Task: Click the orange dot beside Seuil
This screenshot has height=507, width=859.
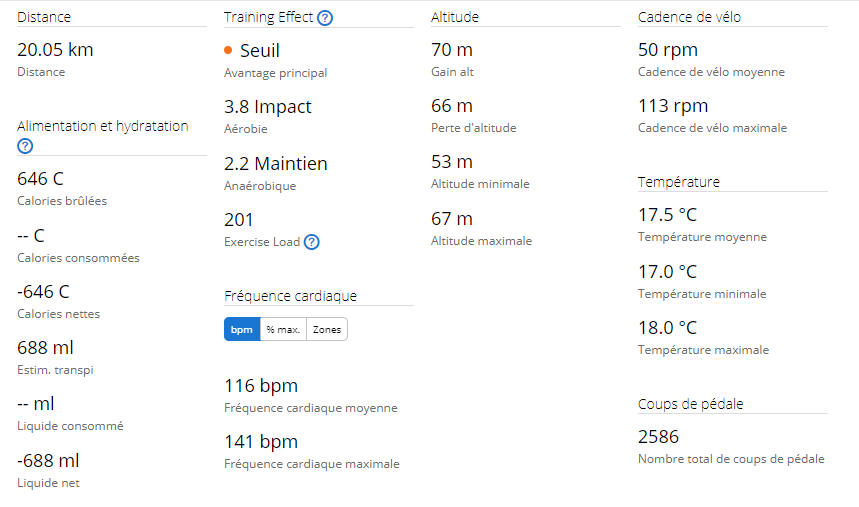Action: [228, 50]
